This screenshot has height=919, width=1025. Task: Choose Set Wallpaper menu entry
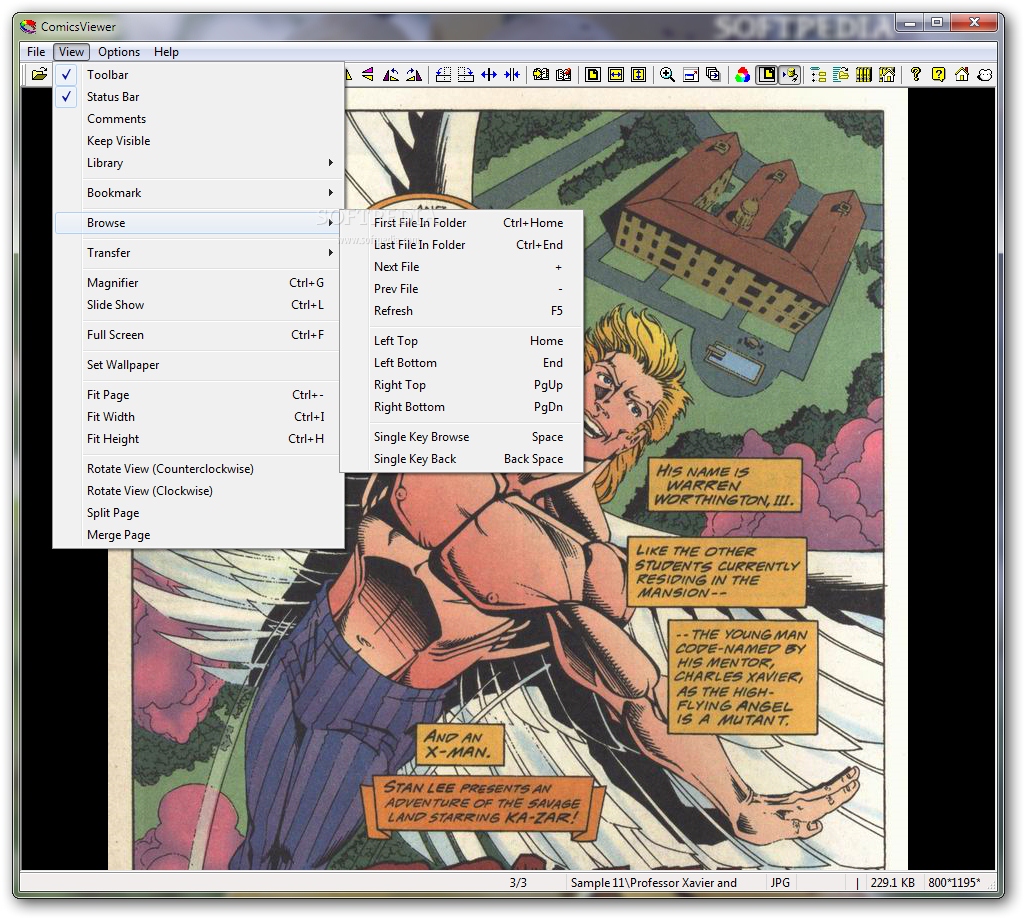click(x=199, y=365)
